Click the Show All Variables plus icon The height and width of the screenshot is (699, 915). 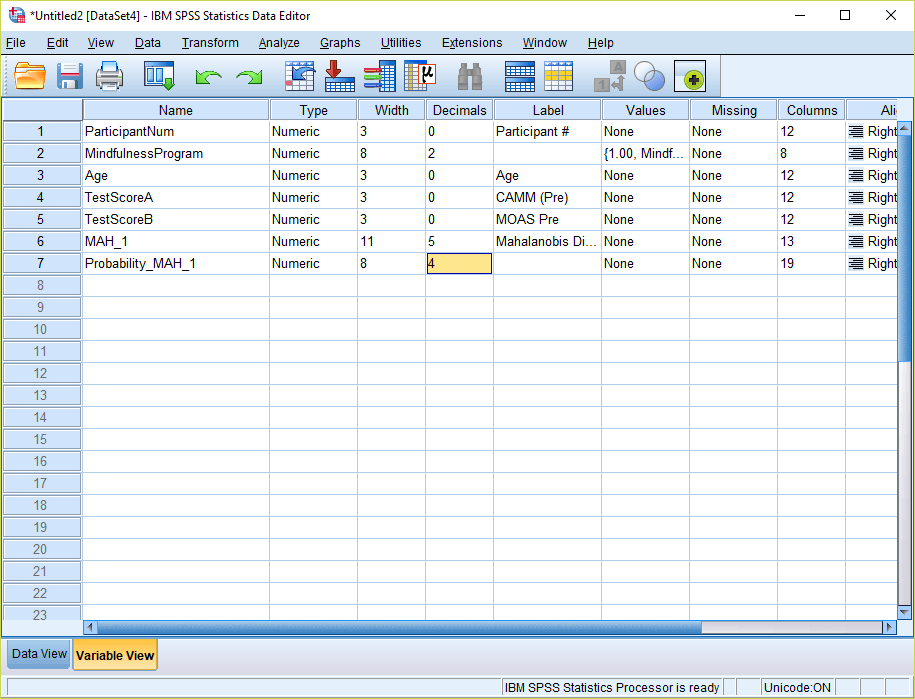(690, 77)
